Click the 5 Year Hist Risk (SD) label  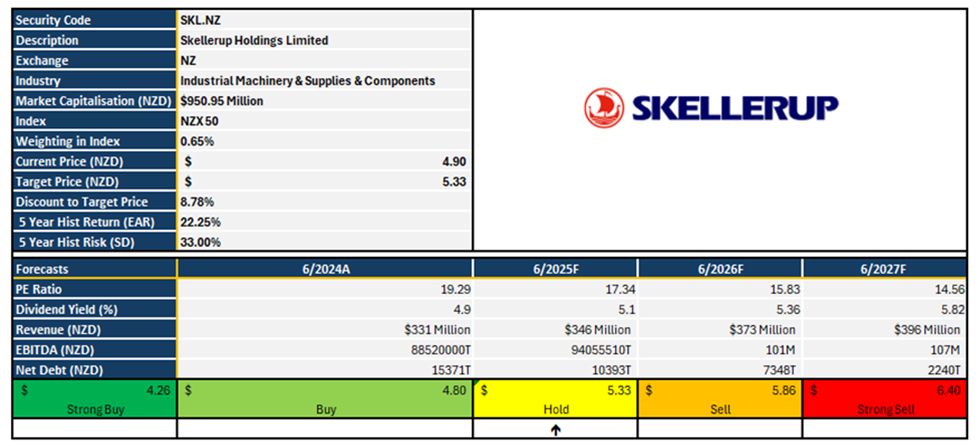point(94,242)
